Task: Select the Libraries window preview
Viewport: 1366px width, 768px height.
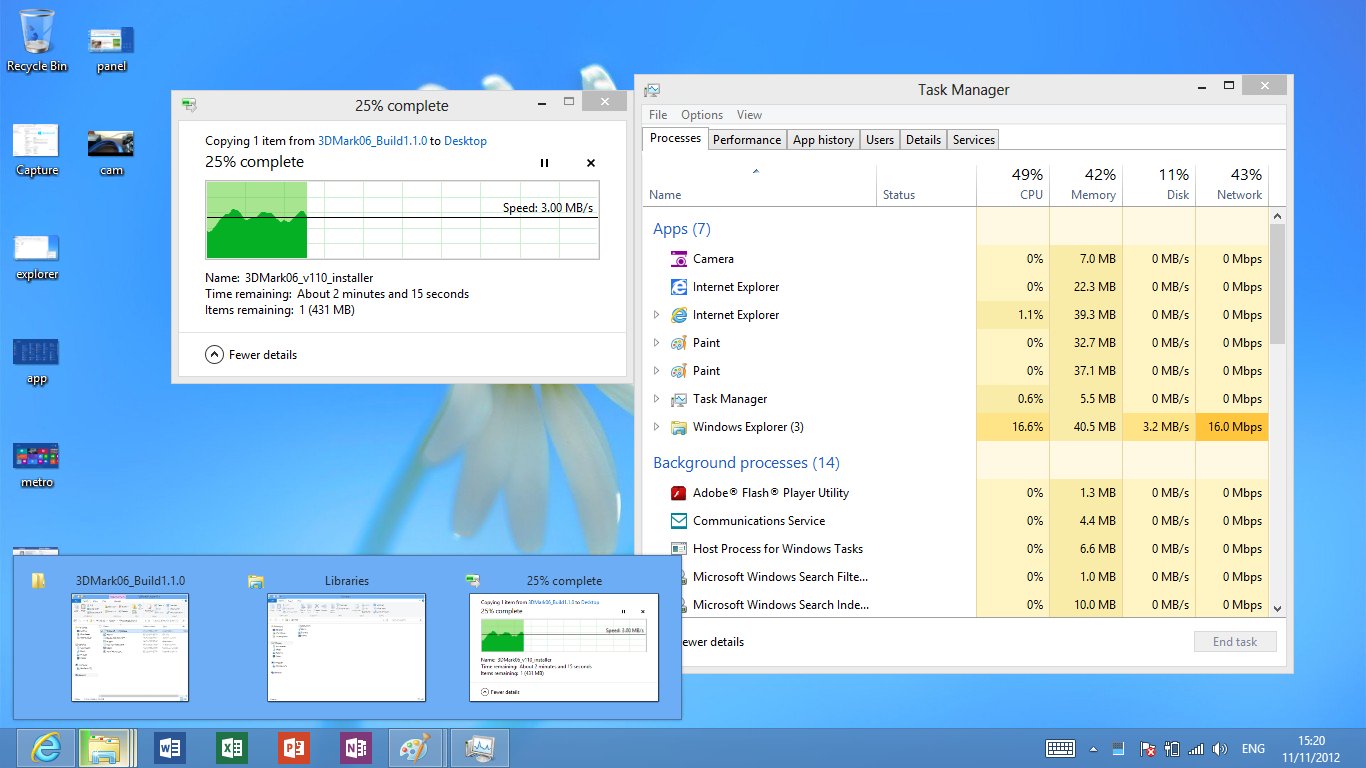Action: pos(346,647)
